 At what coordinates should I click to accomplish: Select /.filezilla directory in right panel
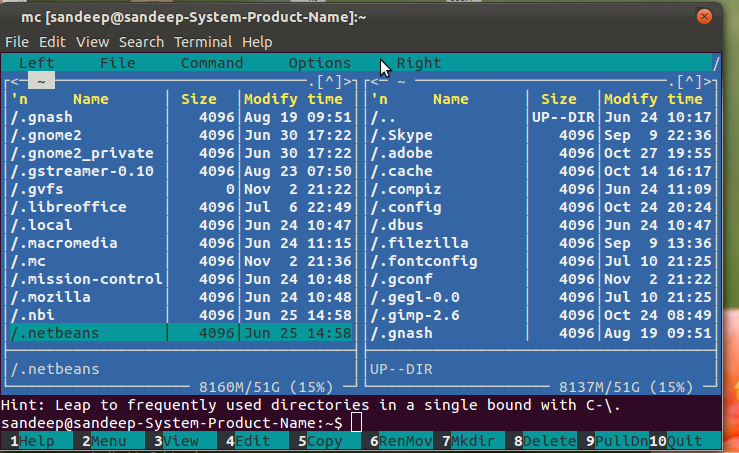point(541,243)
